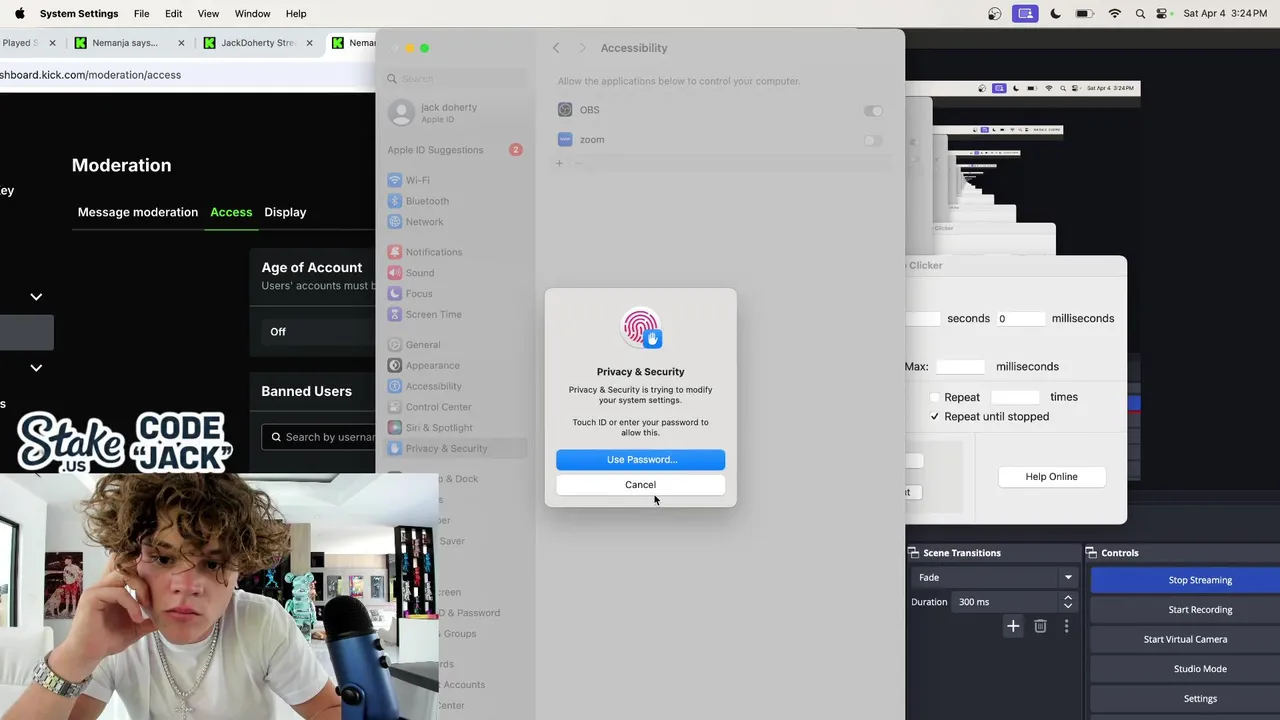The height and width of the screenshot is (720, 1280).
Task: Open the Apple menu
Action: (x=19, y=14)
